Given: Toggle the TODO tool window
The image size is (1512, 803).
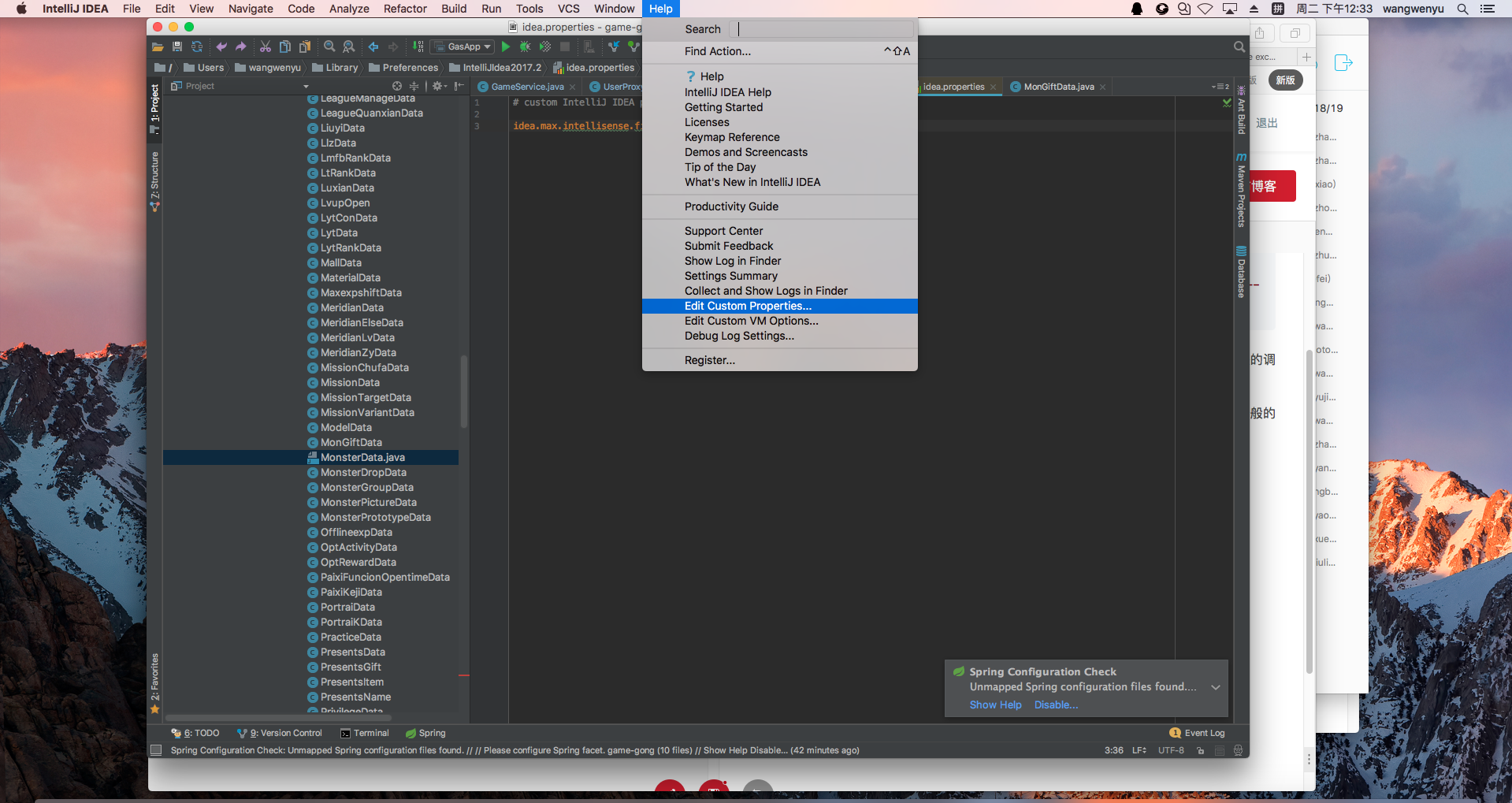Looking at the screenshot, I should 196,732.
